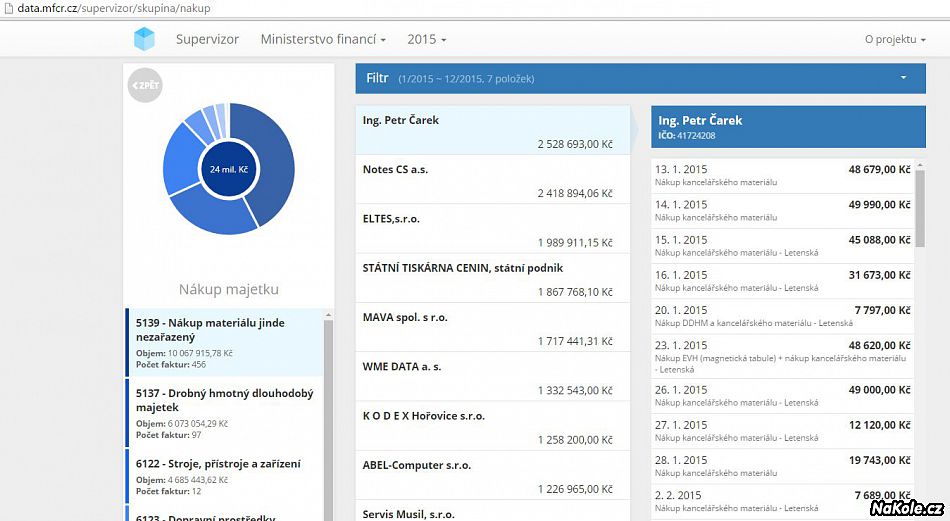950x521 pixels.
Task: Open the Ministerstvo financí dropdown
Action: [x=323, y=39]
